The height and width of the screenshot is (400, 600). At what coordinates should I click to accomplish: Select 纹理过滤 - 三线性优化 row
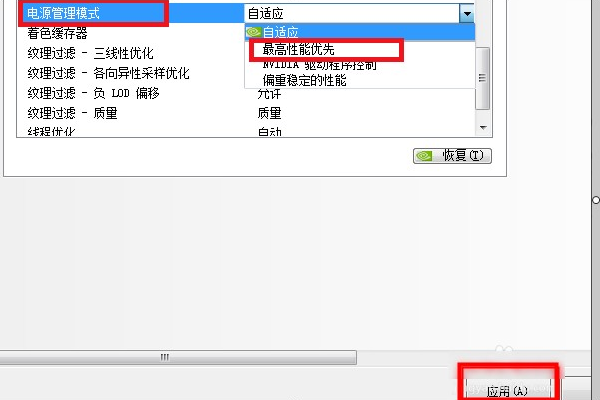pos(130,54)
